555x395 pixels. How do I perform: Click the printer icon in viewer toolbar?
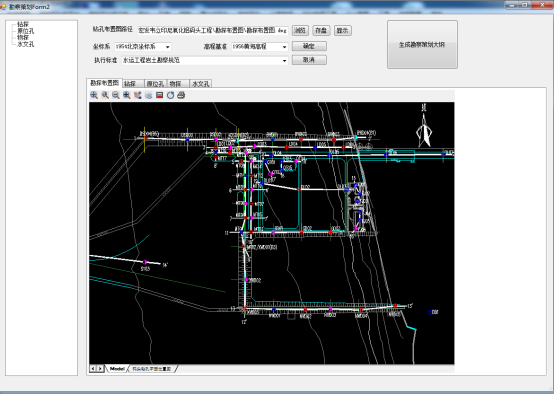pos(181,95)
